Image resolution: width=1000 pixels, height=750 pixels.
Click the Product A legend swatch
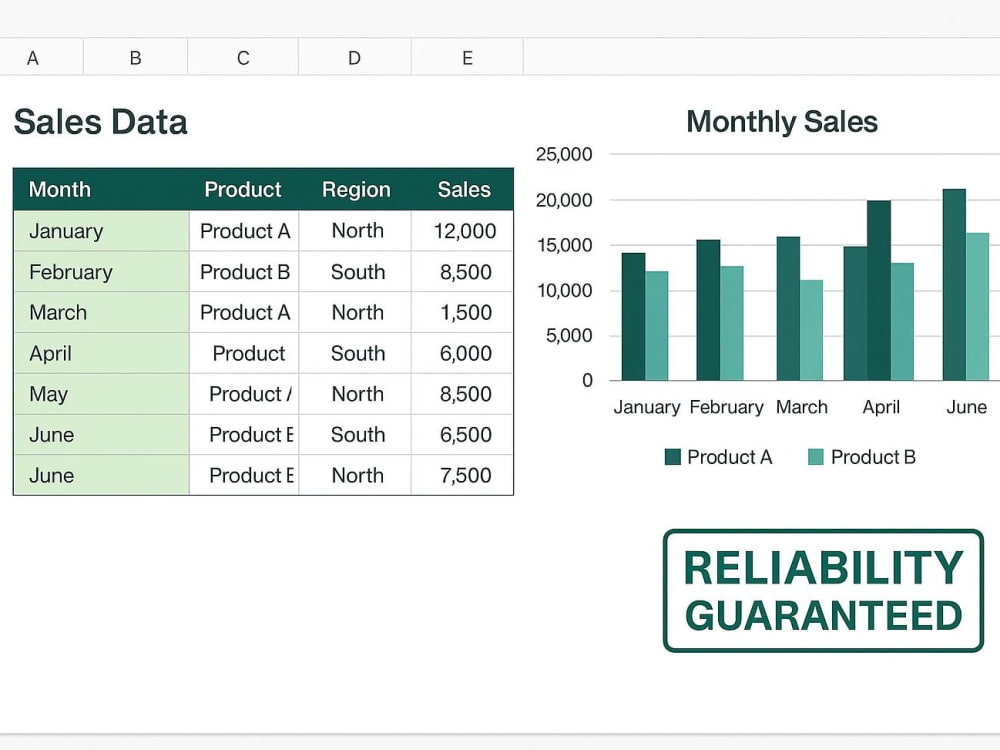click(x=672, y=457)
